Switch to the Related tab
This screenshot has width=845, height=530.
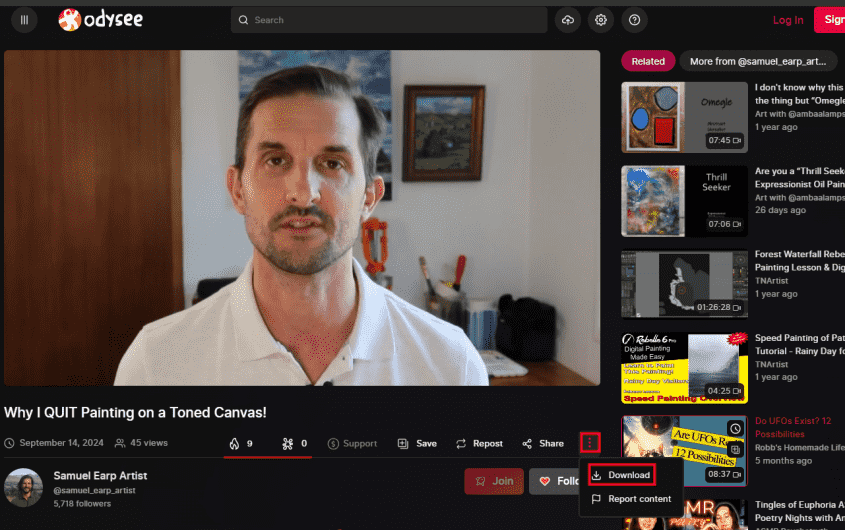pos(648,61)
